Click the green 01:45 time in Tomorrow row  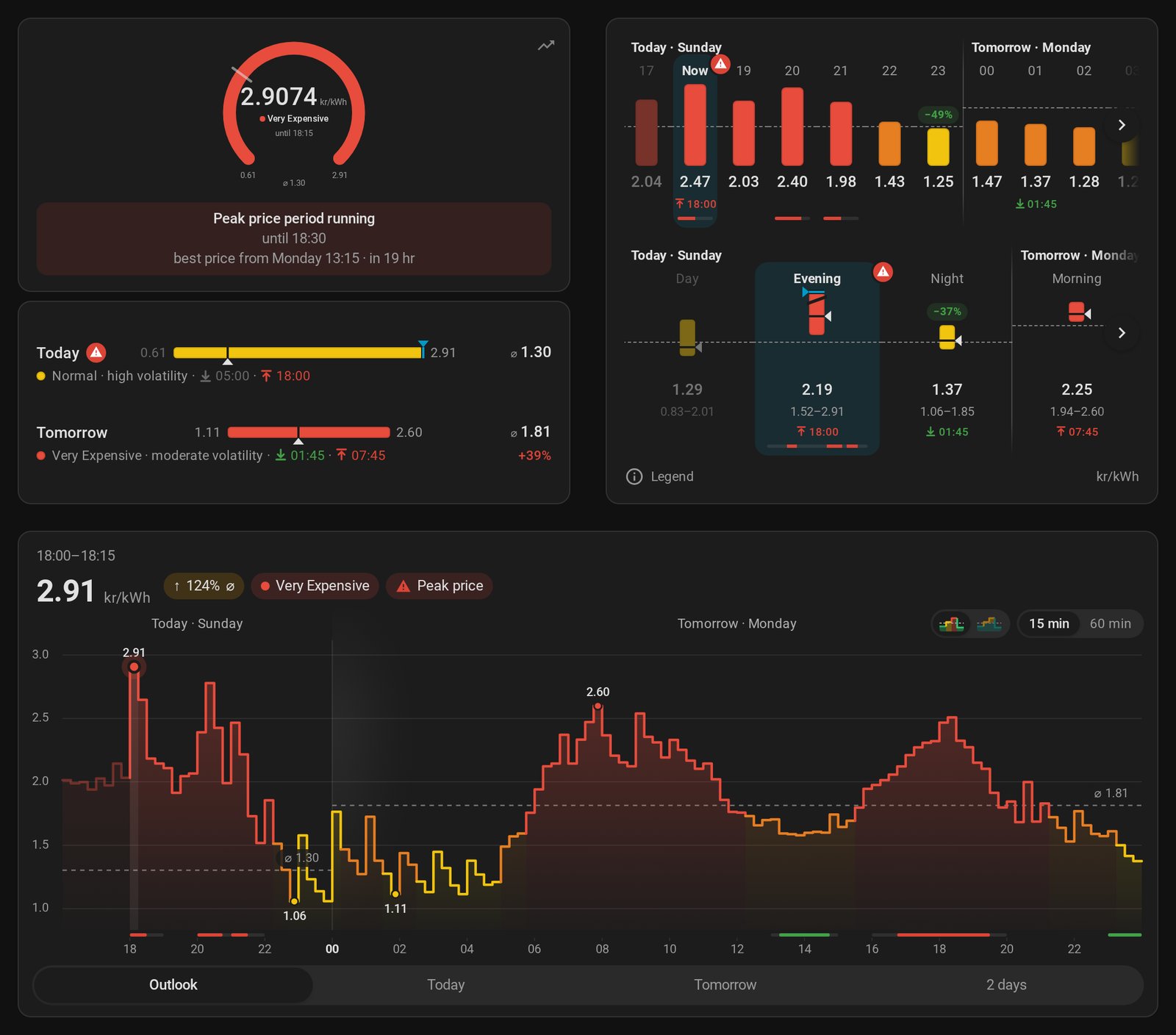pyautogui.click(x=300, y=456)
